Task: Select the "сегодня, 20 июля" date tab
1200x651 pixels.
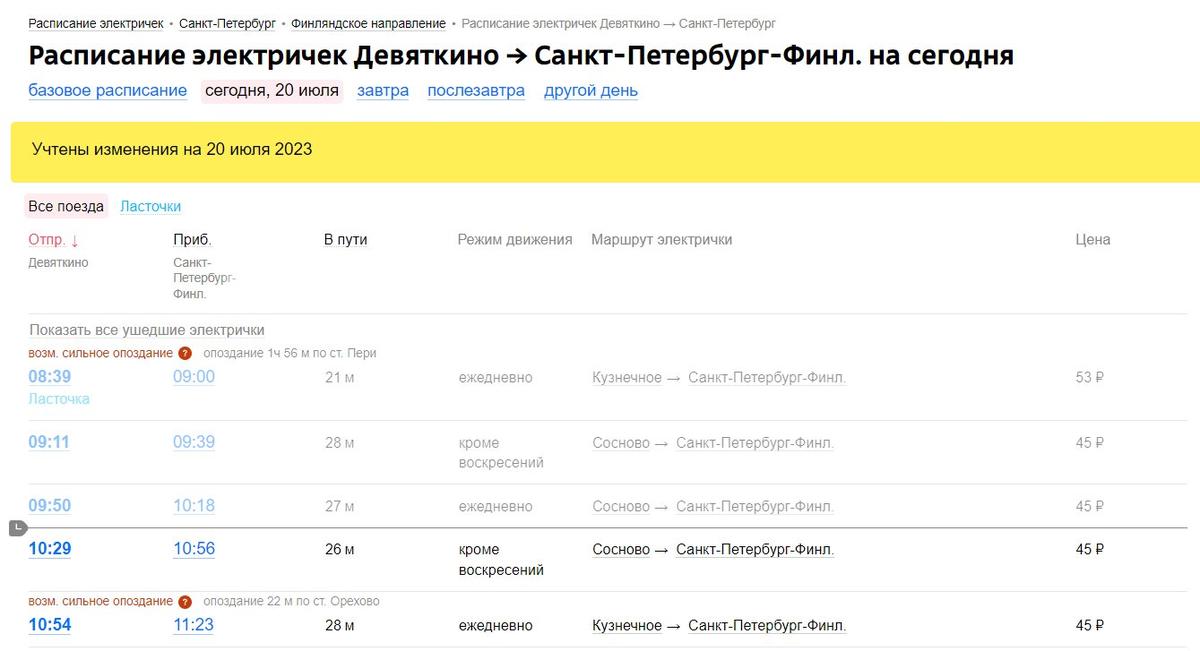Action: pos(272,91)
